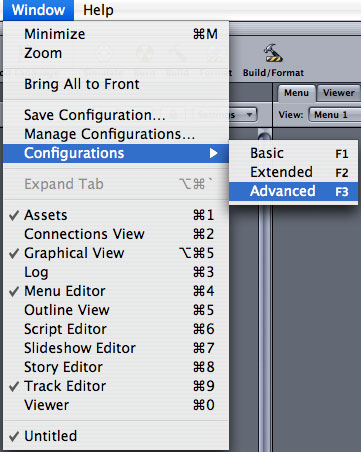Viewport: 361px width, 452px height.
Task: Toggle the Menu Editor checked item
Action: 116,291
